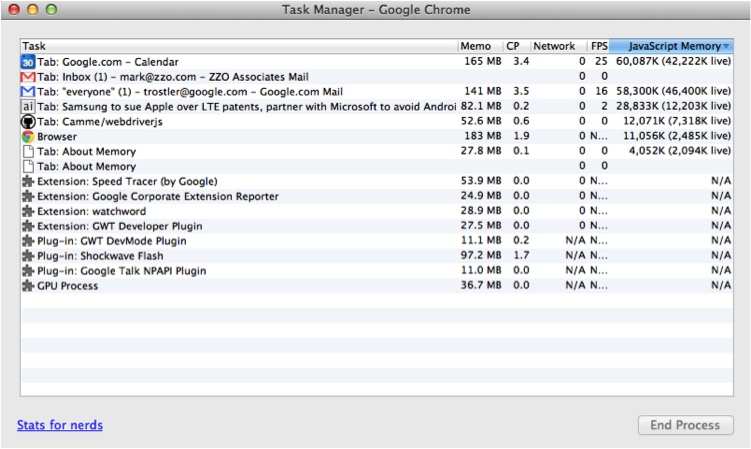Click the 11,056K (2,485K live) value
751x449 pixels.
pos(677,136)
